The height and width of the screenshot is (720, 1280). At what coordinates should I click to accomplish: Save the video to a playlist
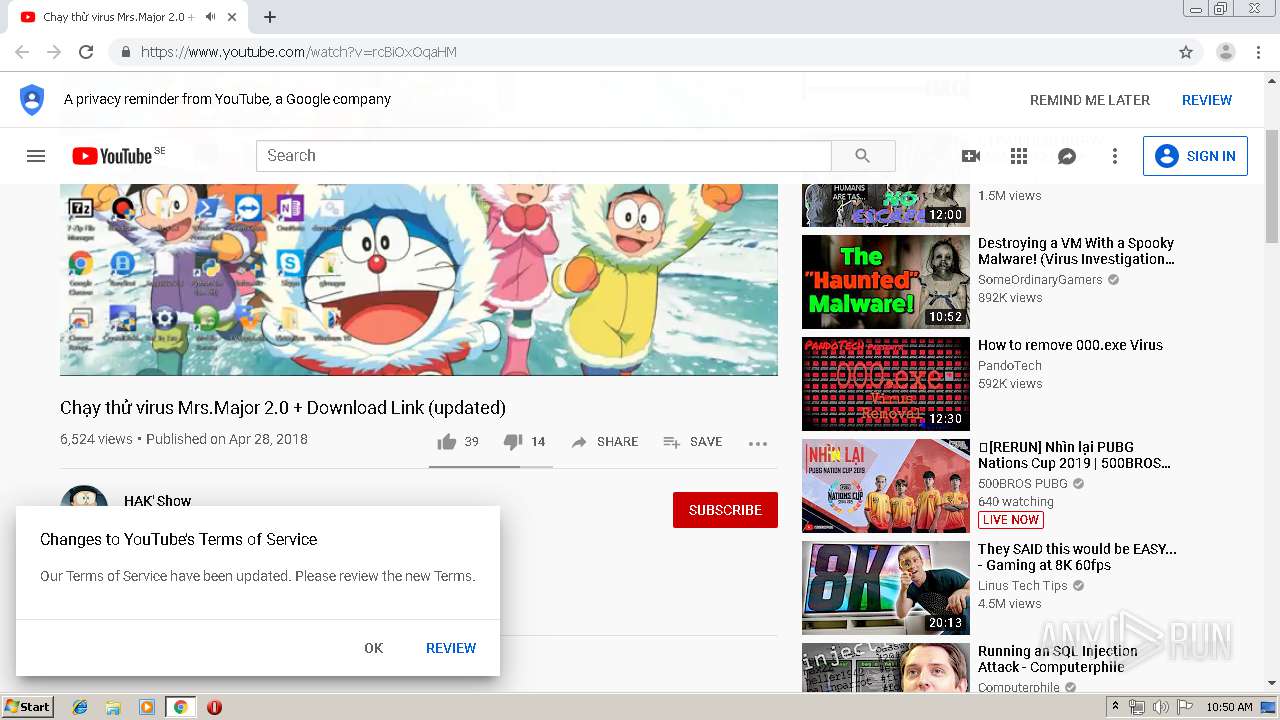coord(692,442)
